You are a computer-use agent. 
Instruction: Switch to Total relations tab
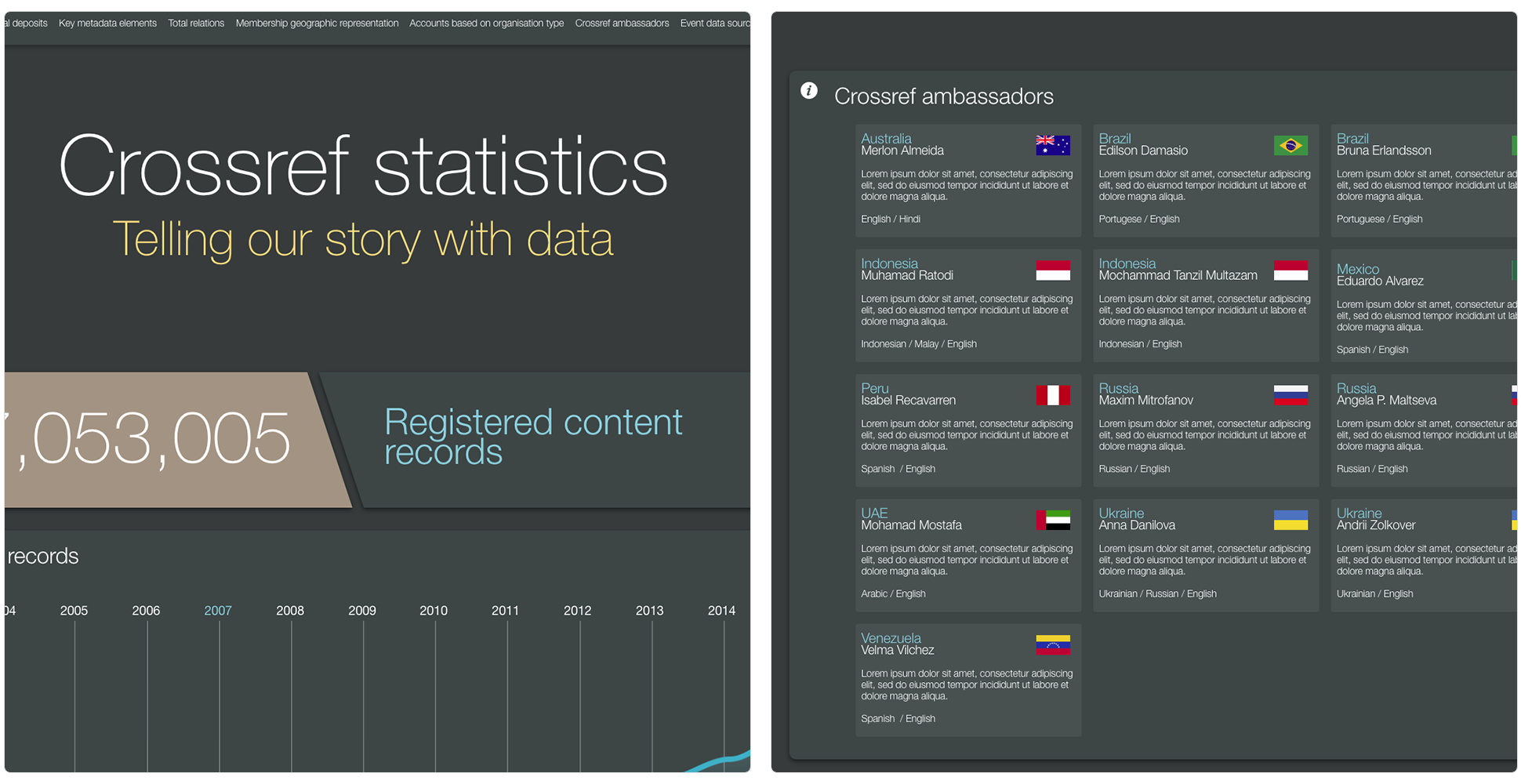196,24
